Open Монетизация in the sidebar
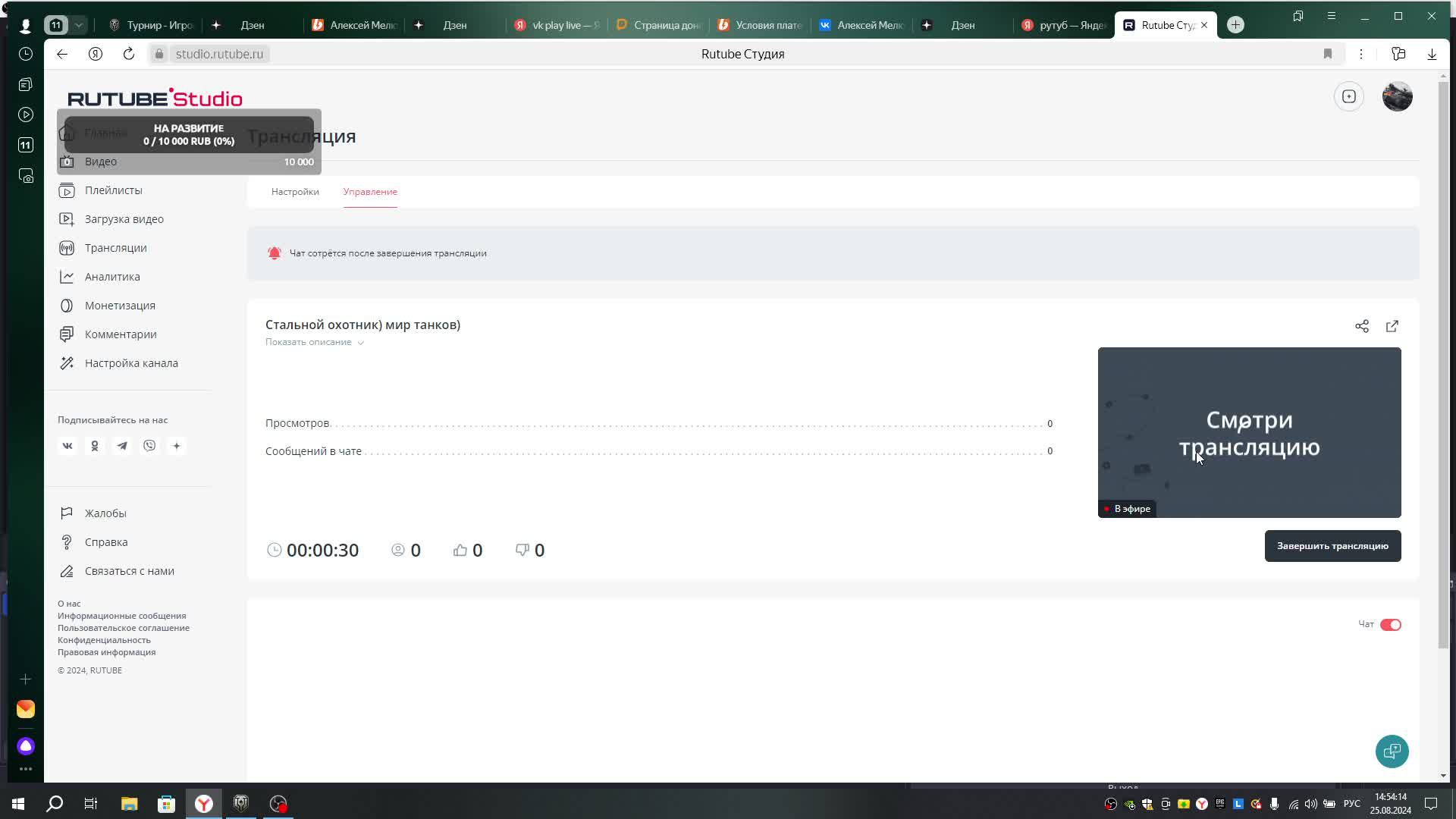Viewport: 1456px width, 819px height. (x=120, y=306)
